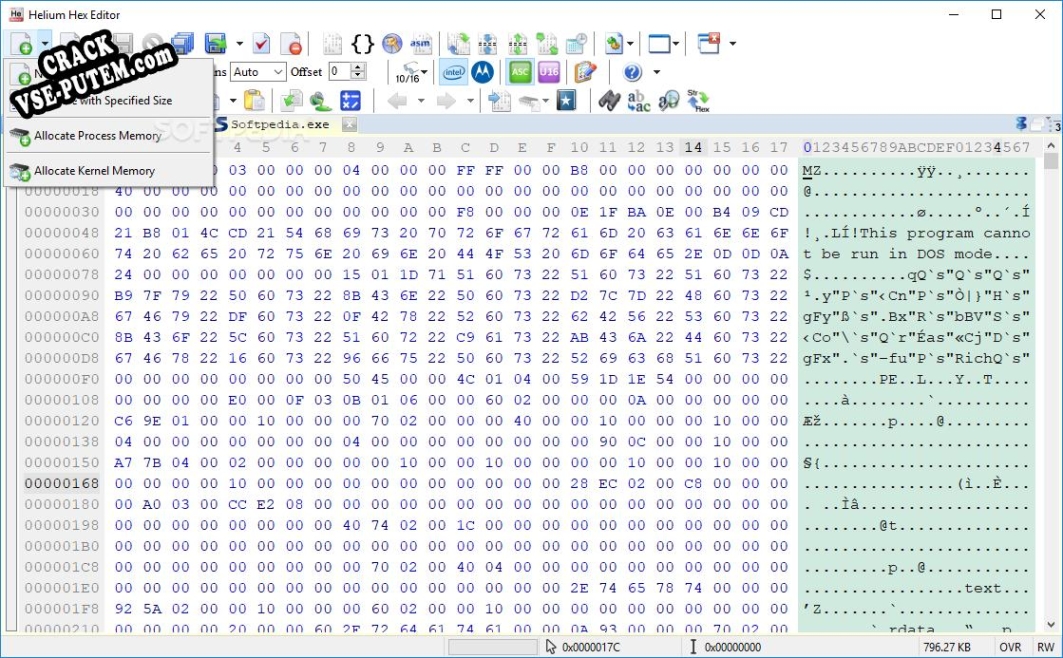Click the ab-ac replace icon
This screenshot has width=1063, height=658.
click(639, 100)
